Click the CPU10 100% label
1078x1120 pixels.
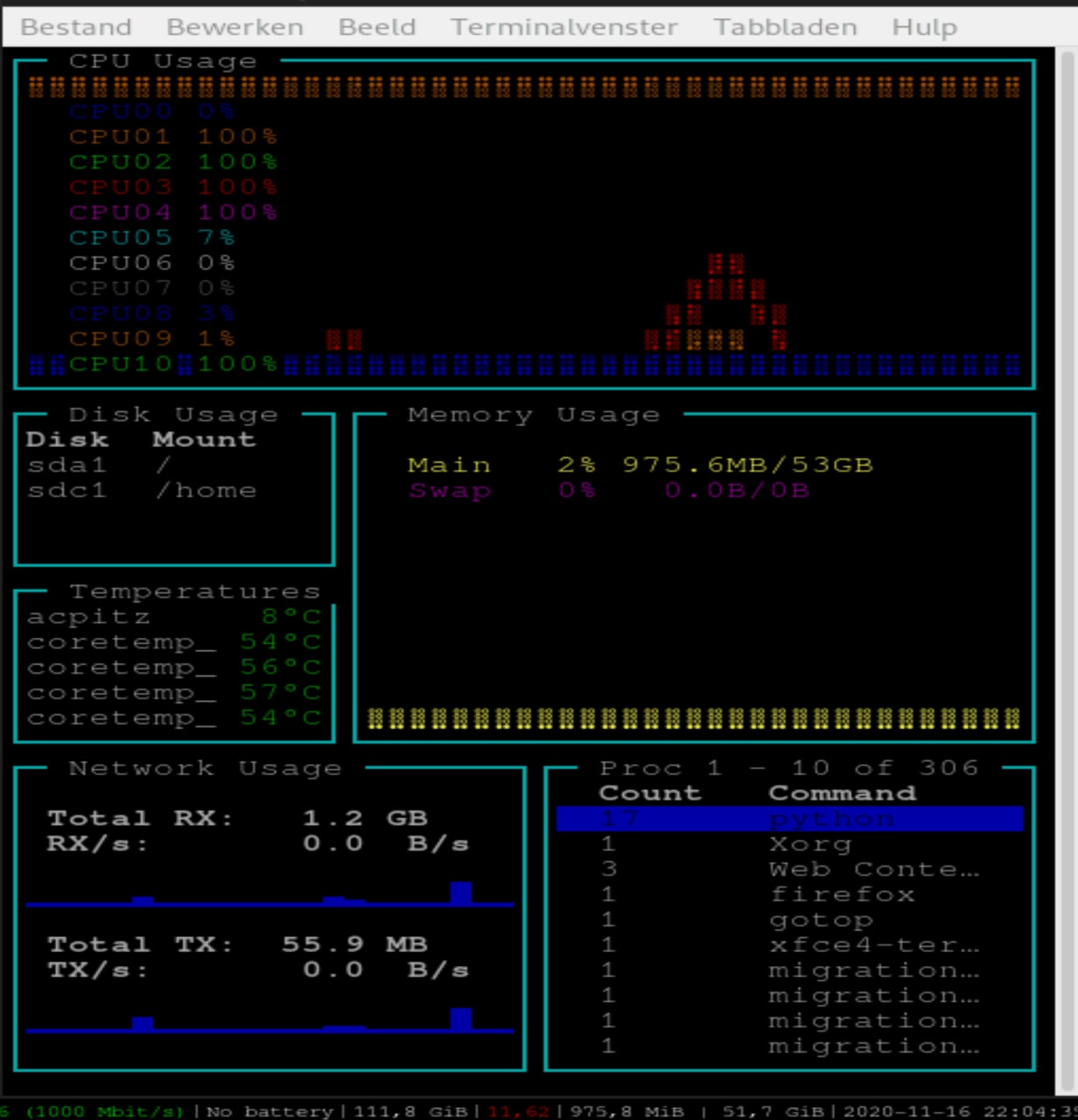coord(172,364)
